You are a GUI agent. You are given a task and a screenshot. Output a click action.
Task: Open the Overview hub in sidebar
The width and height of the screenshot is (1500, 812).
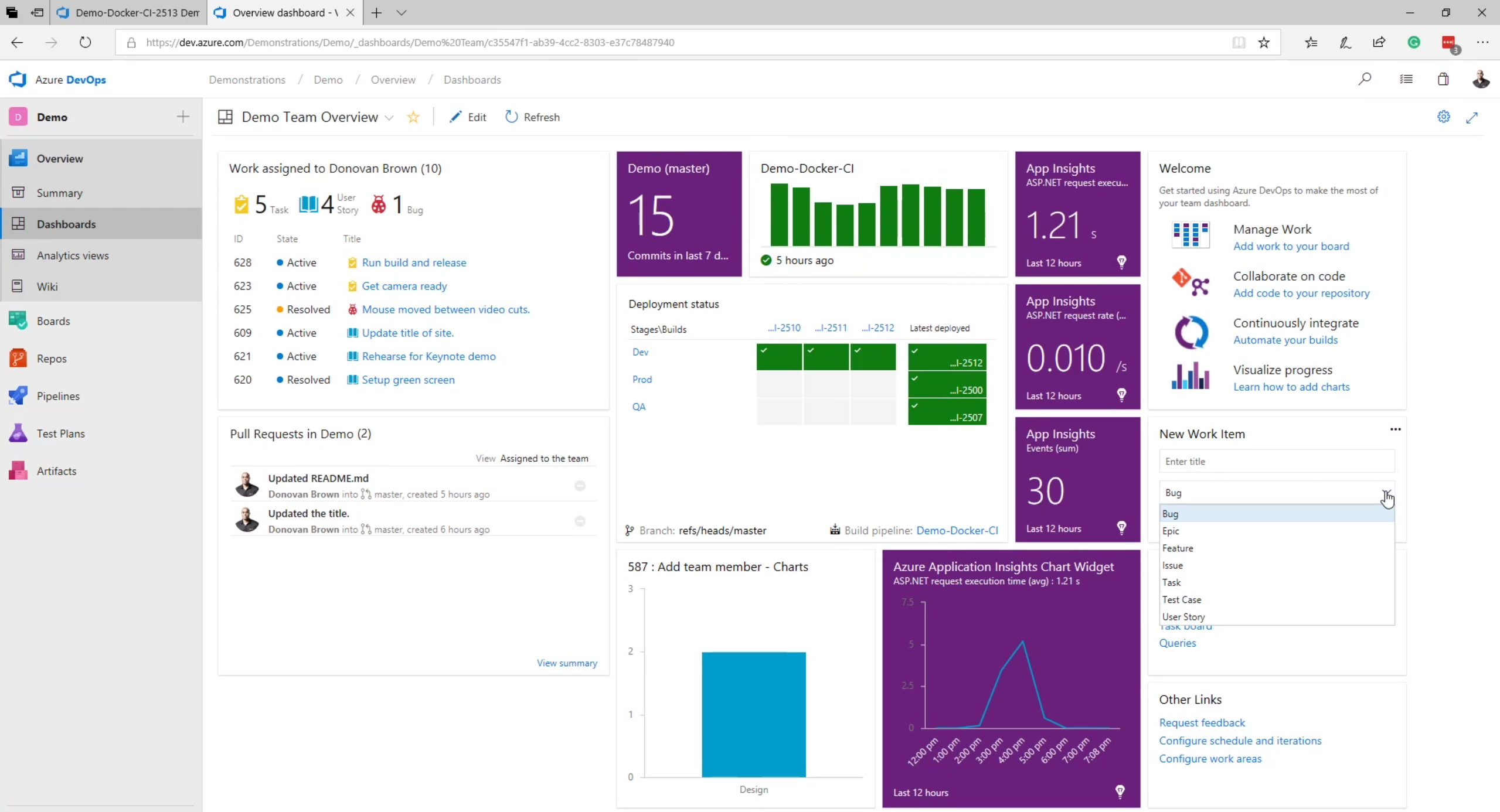101,158
